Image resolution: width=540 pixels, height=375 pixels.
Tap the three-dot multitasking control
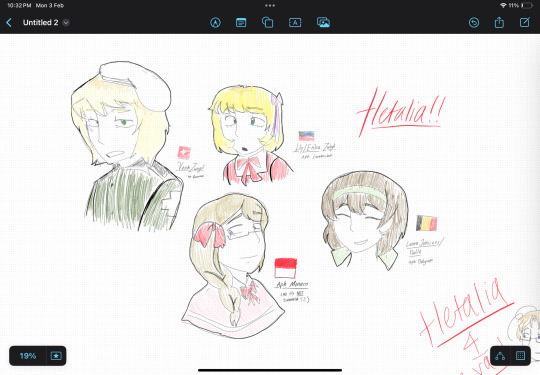(x=270, y=5)
